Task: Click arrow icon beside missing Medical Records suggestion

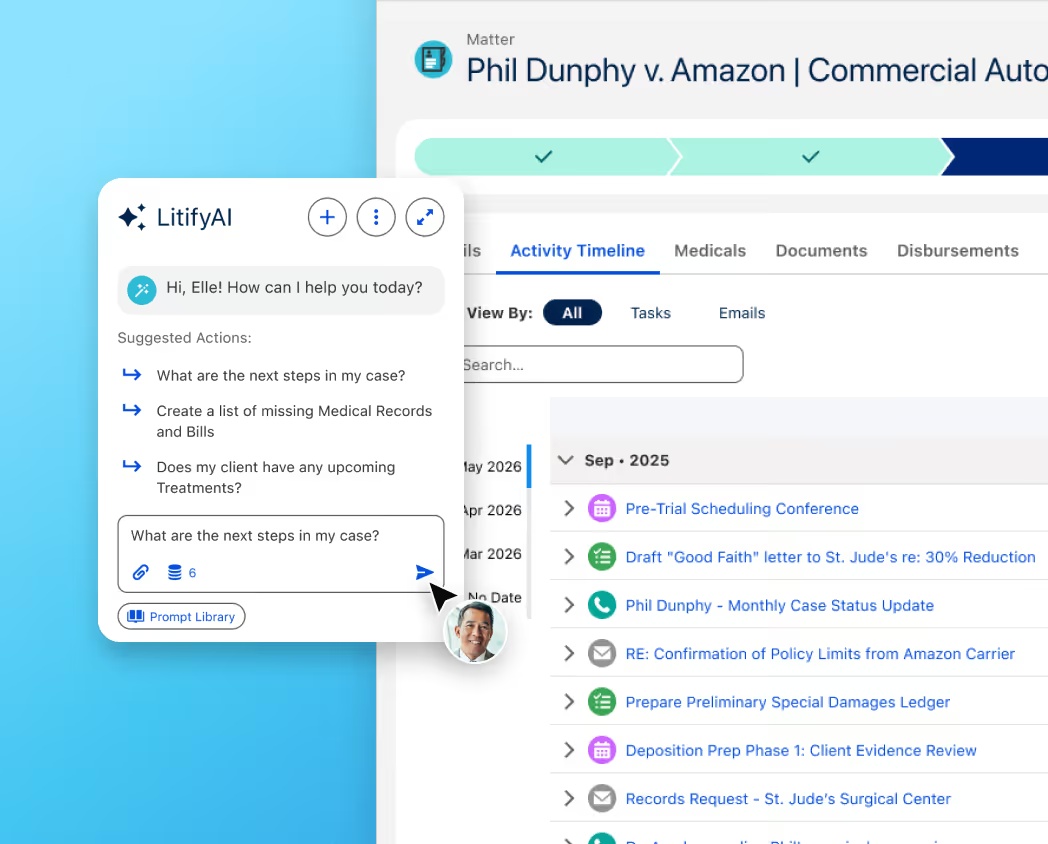Action: [132, 410]
